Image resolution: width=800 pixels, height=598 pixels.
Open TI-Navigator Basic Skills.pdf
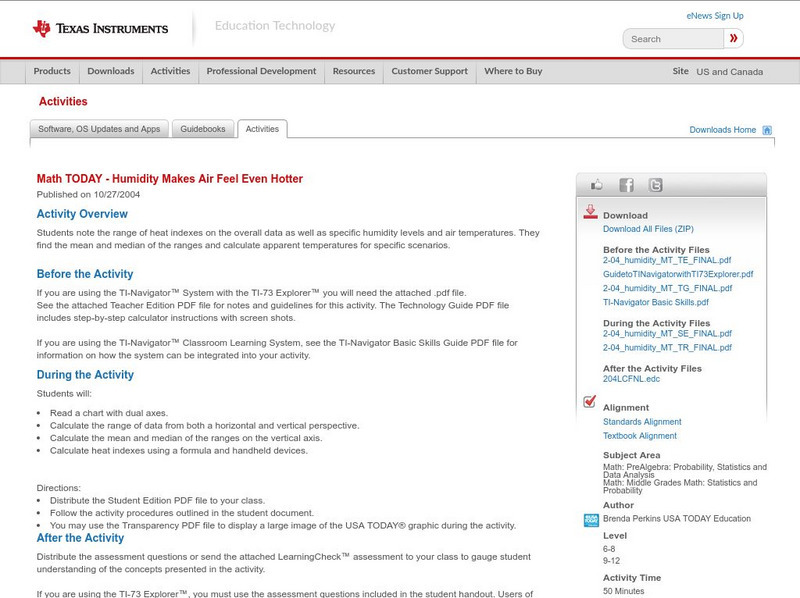[656, 302]
